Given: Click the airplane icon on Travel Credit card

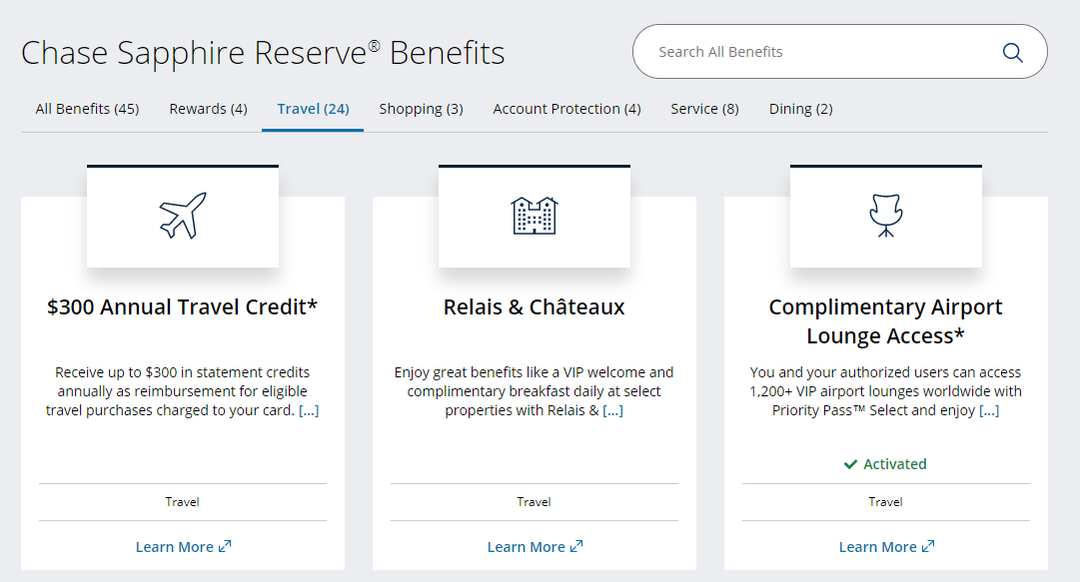Looking at the screenshot, I should [x=182, y=214].
